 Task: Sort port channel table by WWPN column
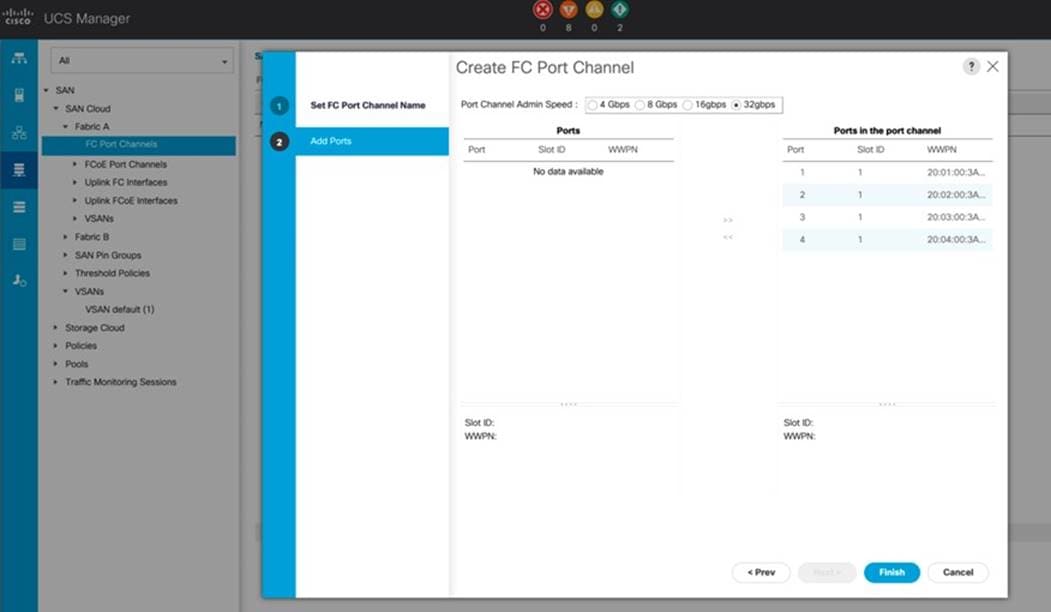tap(942, 149)
